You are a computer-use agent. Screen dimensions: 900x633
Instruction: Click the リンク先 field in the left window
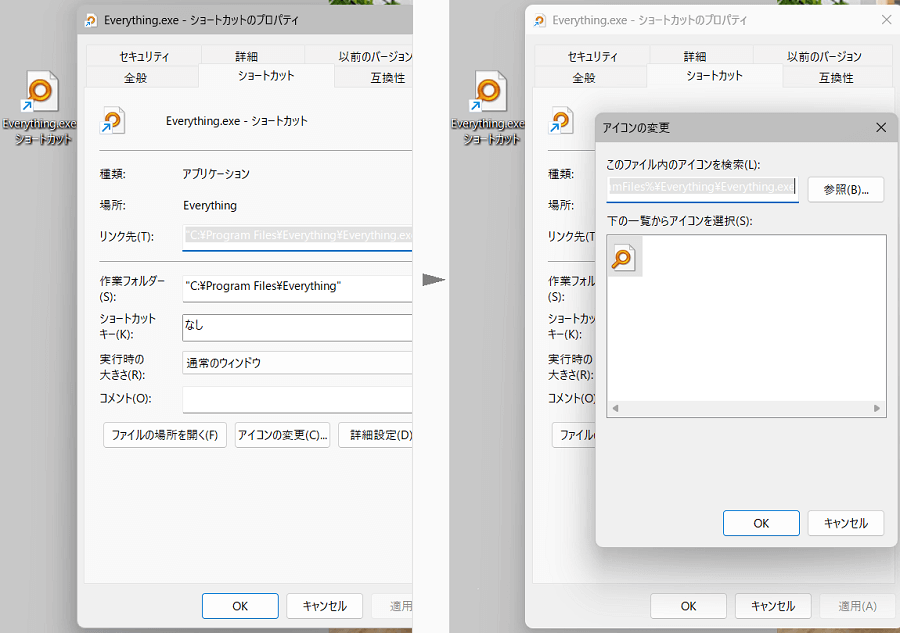[x=297, y=236]
